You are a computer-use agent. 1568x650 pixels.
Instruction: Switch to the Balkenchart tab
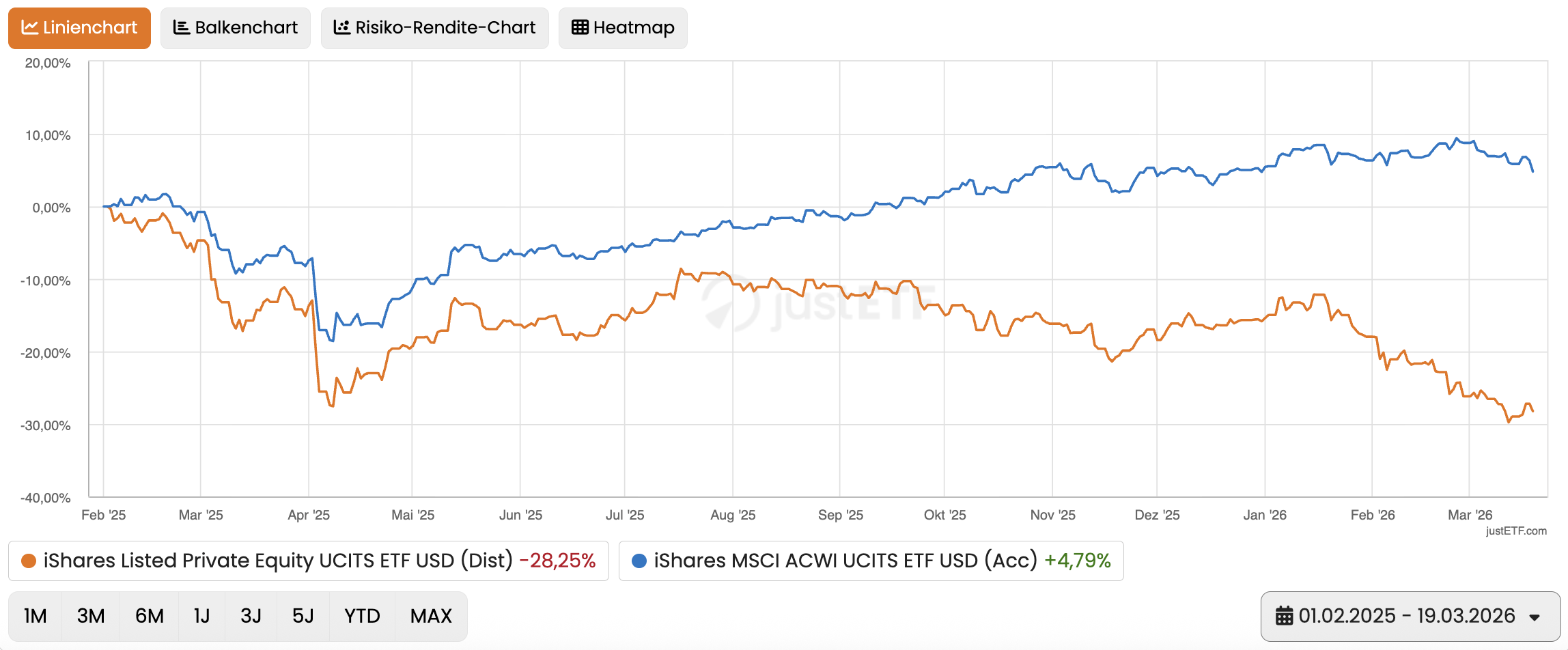click(235, 28)
